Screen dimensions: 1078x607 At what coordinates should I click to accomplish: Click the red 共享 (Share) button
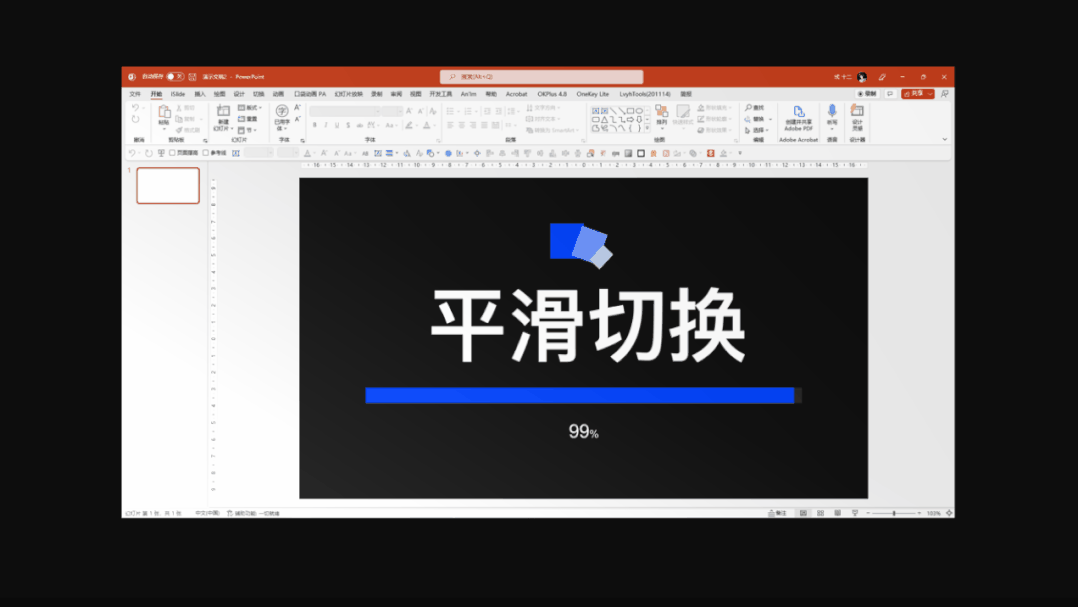[x=913, y=92]
